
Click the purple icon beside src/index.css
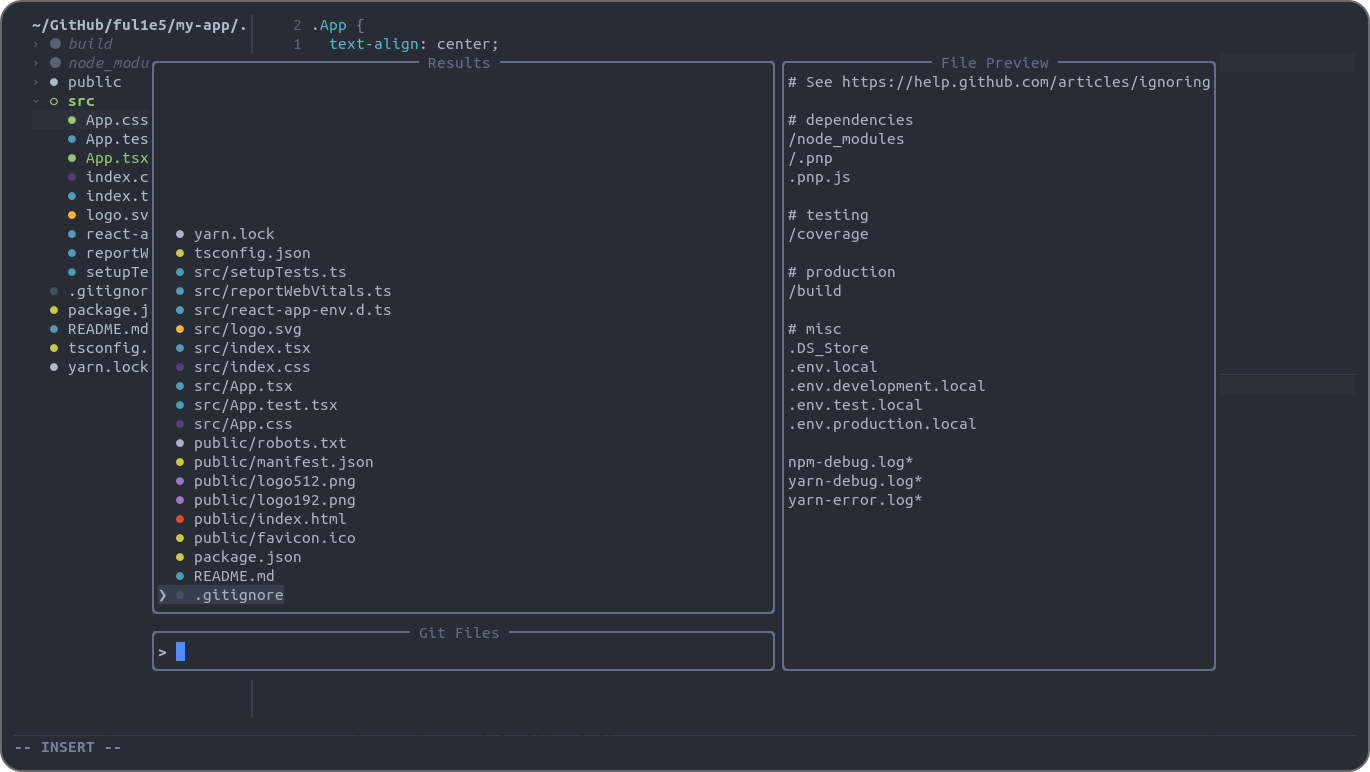tap(180, 367)
